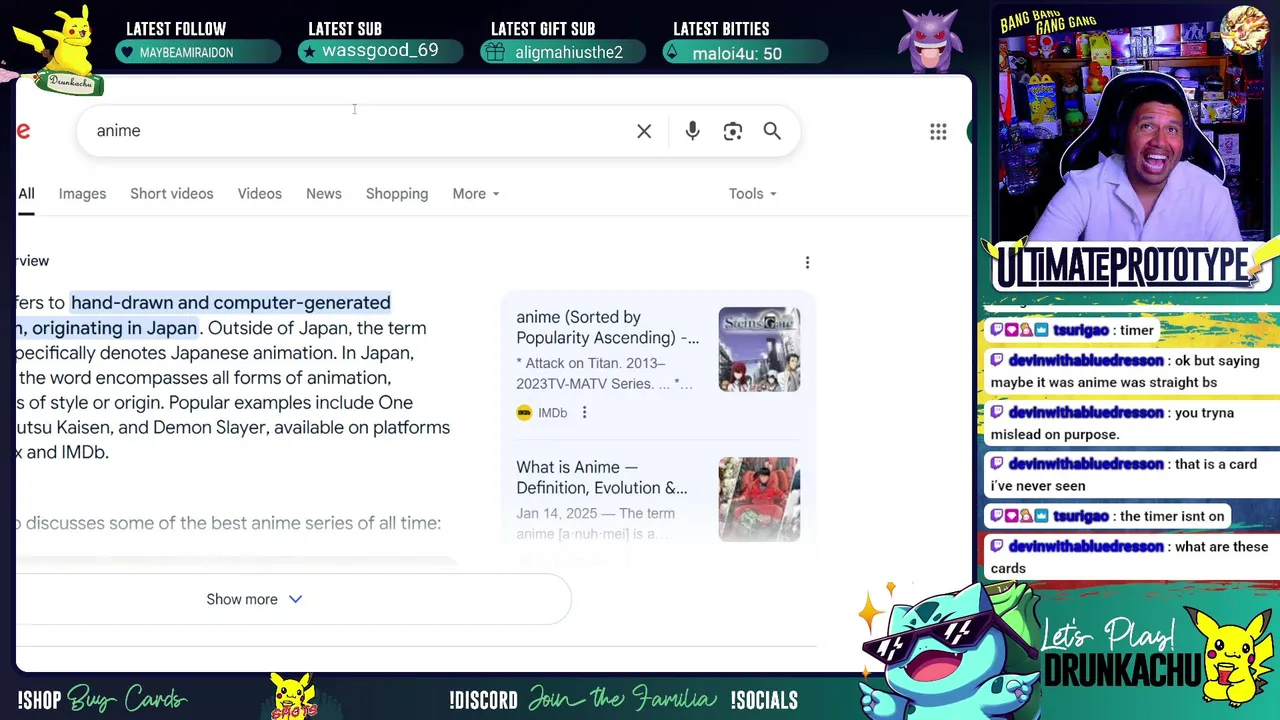The height and width of the screenshot is (720, 1280).
Task: Click the 'Jan 14, 2025' result snippet
Action: 595,523
